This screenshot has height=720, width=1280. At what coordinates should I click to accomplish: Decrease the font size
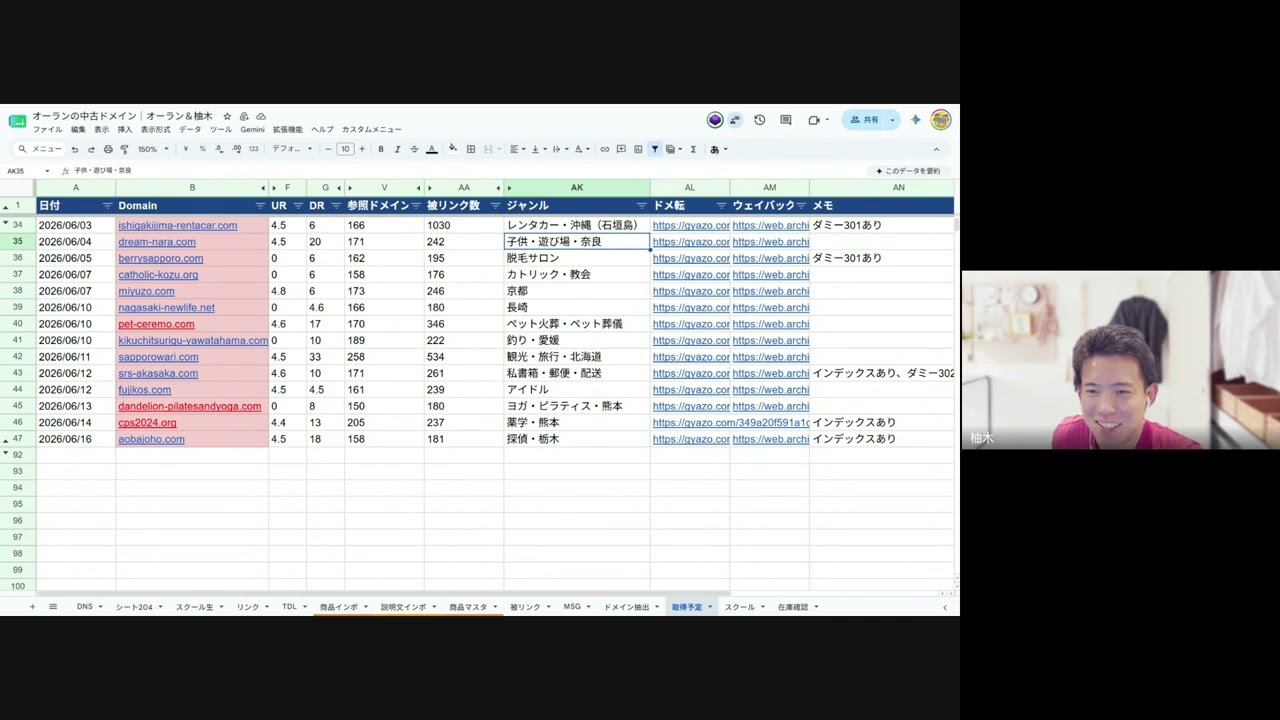(x=329, y=149)
